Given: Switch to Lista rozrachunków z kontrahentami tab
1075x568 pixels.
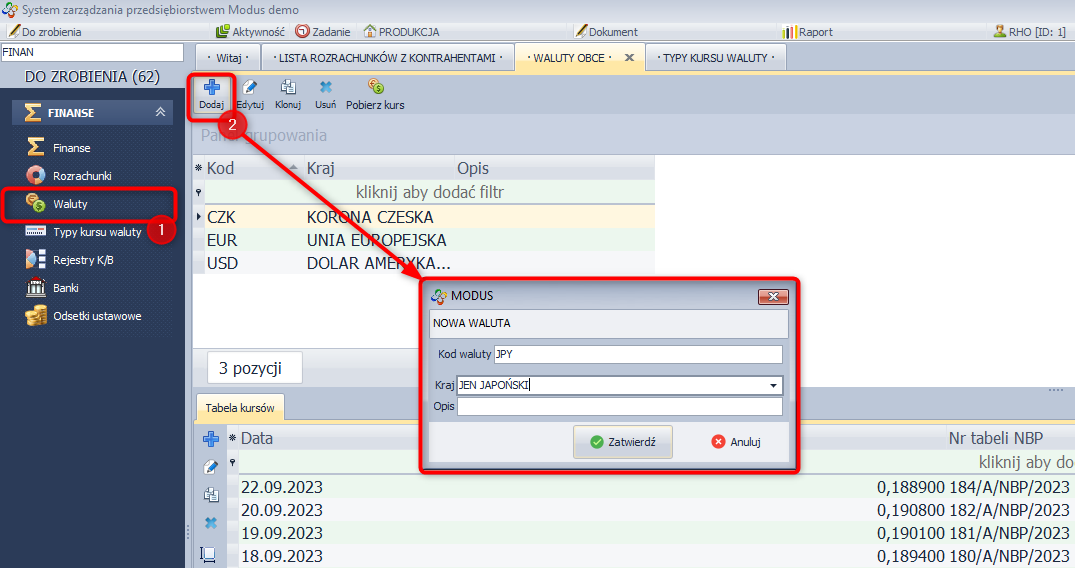Looking at the screenshot, I should pos(387,58).
